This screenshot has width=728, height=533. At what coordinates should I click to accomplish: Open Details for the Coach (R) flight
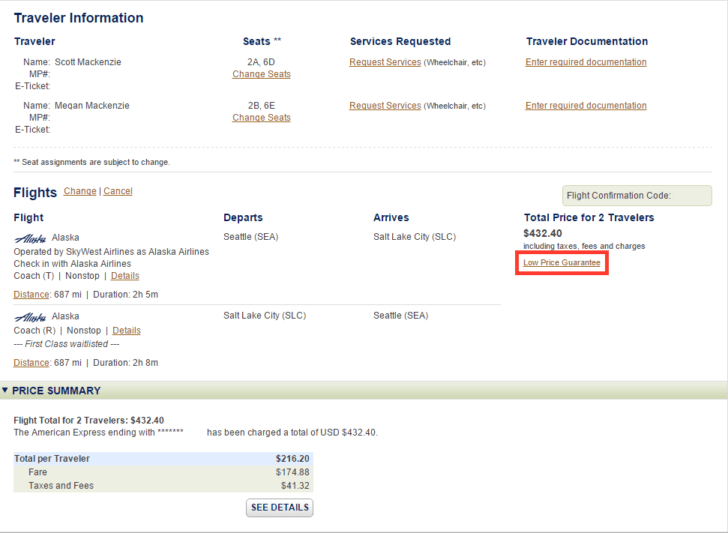point(126,331)
